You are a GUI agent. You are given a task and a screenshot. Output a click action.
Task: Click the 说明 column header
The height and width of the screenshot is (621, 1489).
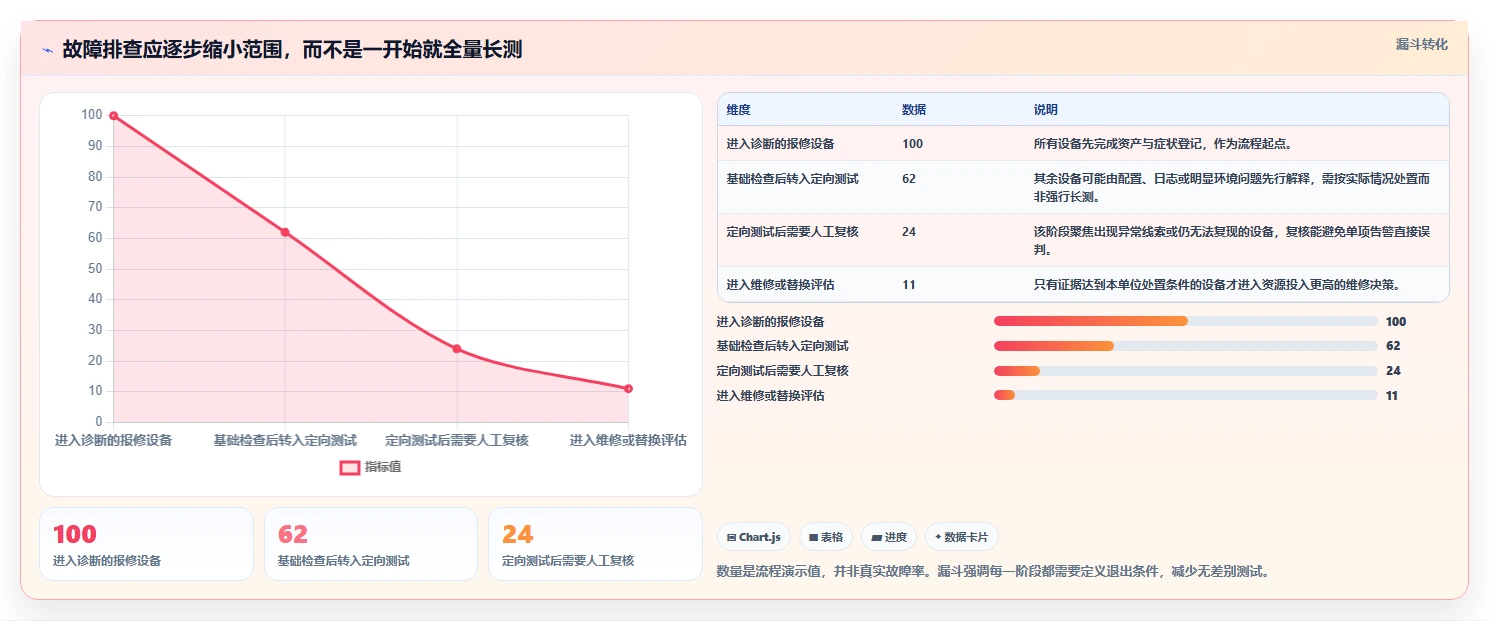pos(1046,110)
